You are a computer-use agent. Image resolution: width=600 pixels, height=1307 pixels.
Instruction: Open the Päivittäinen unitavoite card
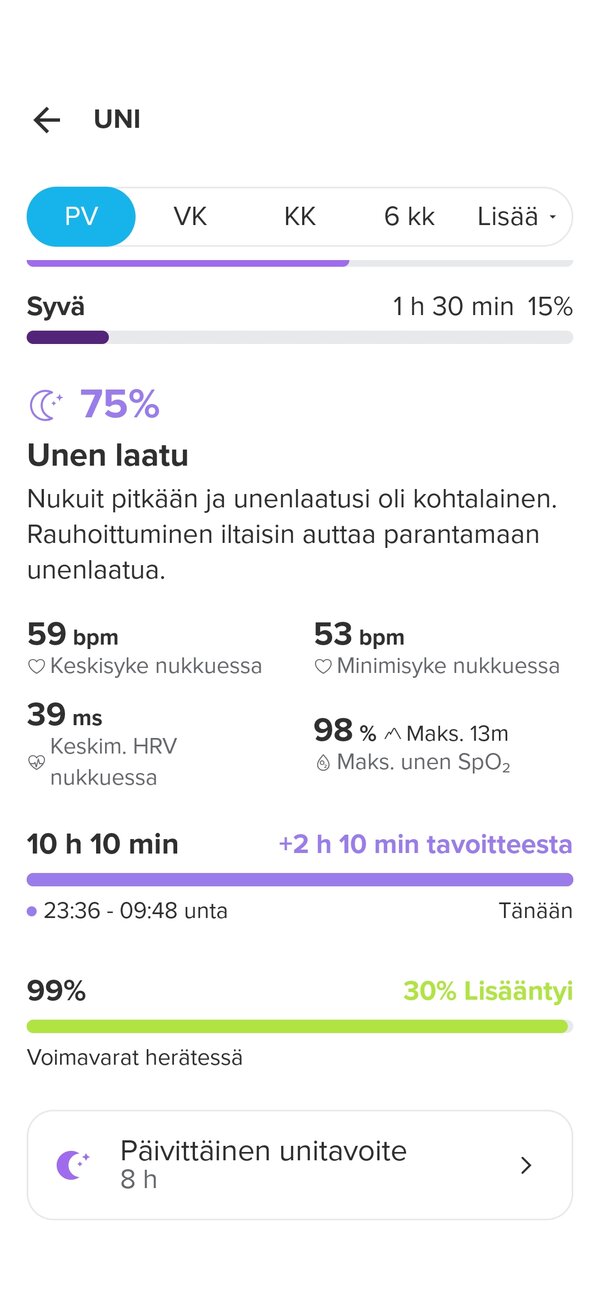(300, 1165)
